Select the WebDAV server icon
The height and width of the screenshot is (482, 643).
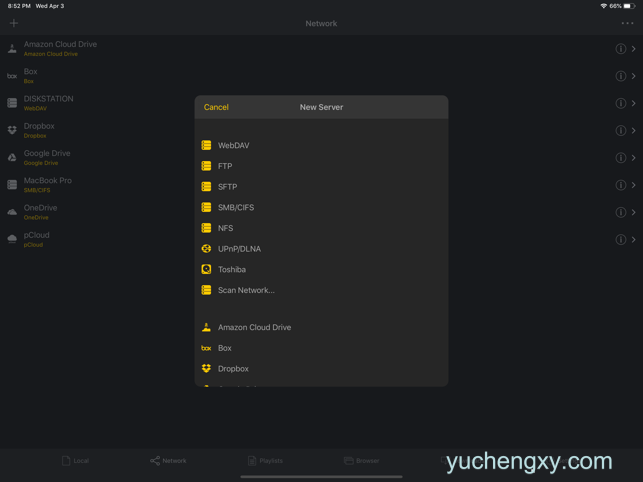pos(206,145)
